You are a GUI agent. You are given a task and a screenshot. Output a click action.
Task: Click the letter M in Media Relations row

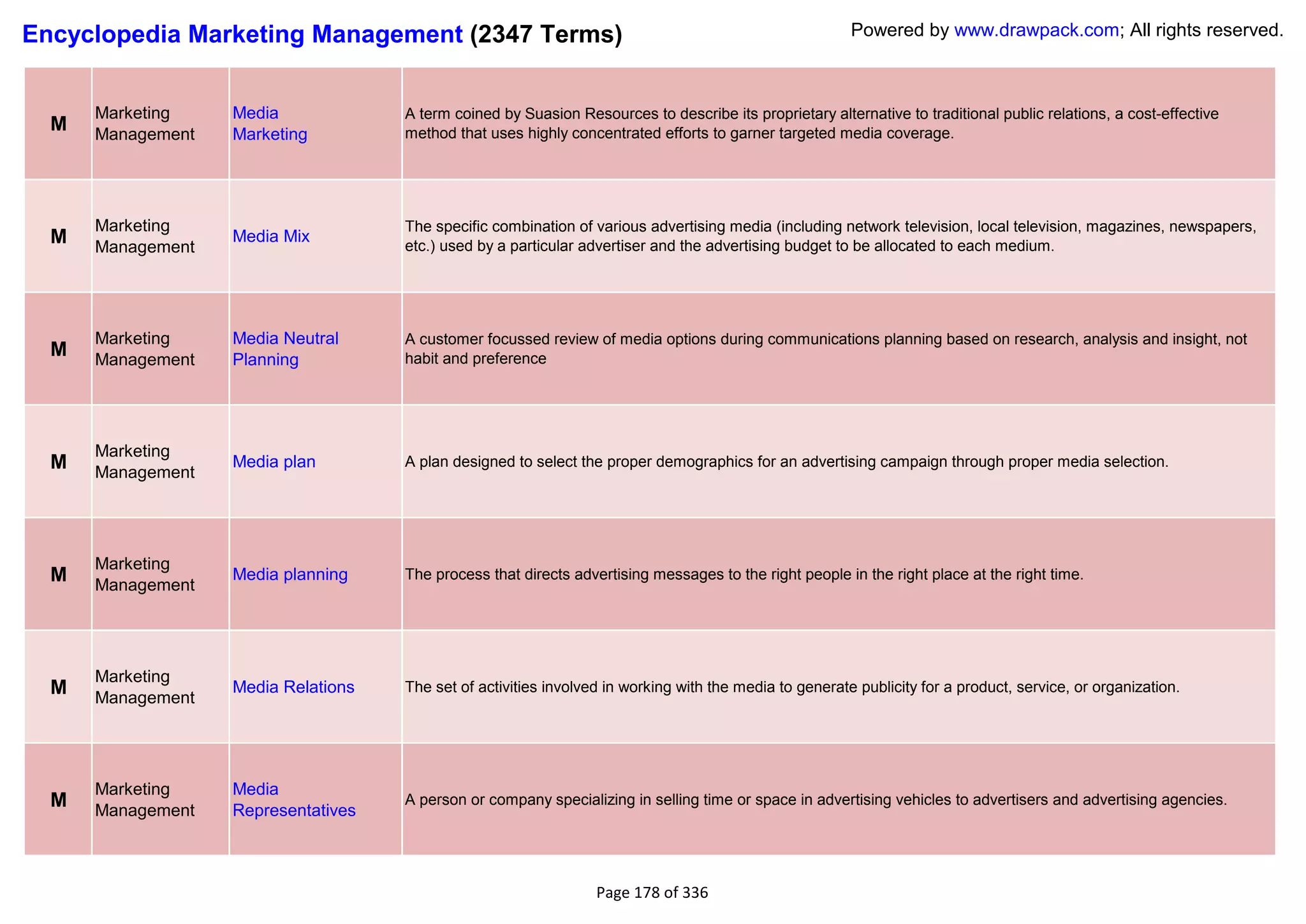tap(59, 687)
